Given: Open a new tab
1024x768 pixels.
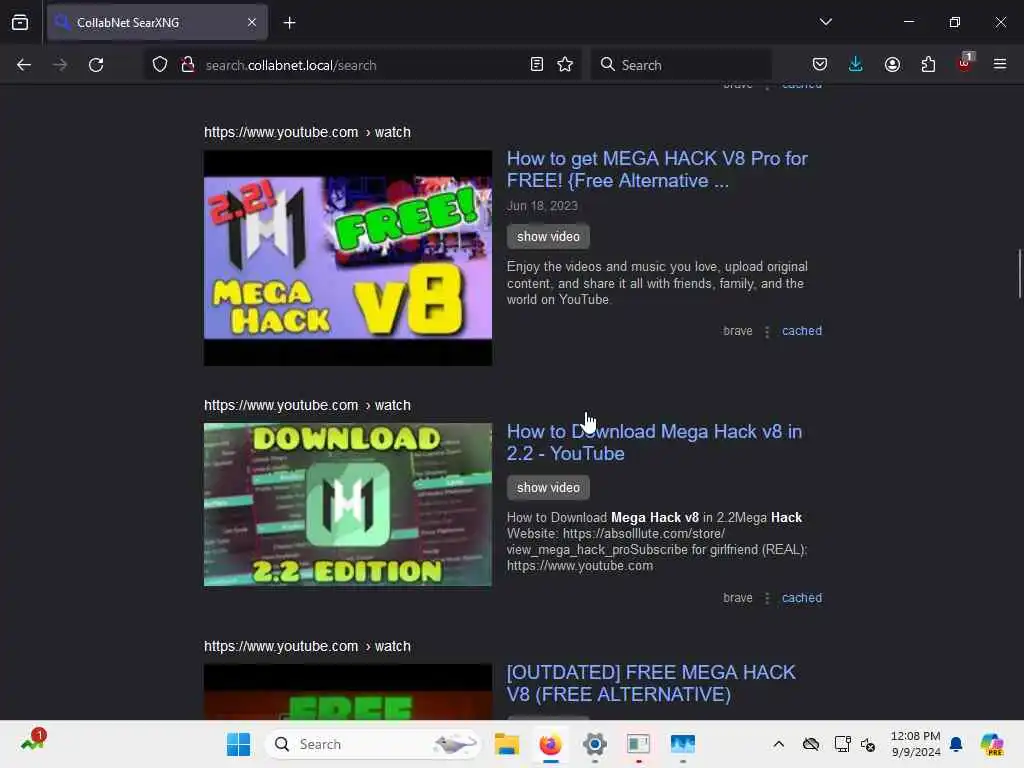Looking at the screenshot, I should click(289, 23).
